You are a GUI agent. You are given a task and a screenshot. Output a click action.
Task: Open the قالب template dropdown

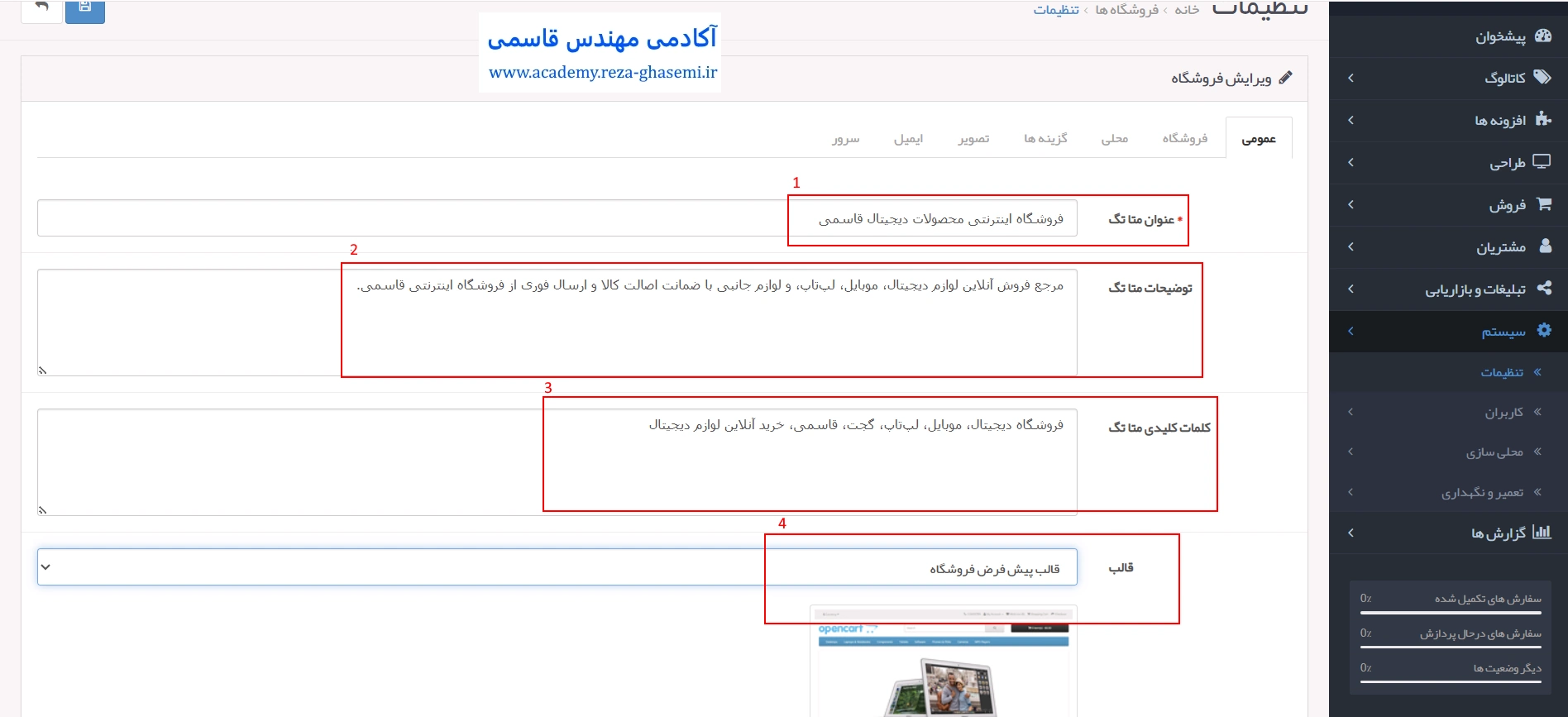(557, 567)
